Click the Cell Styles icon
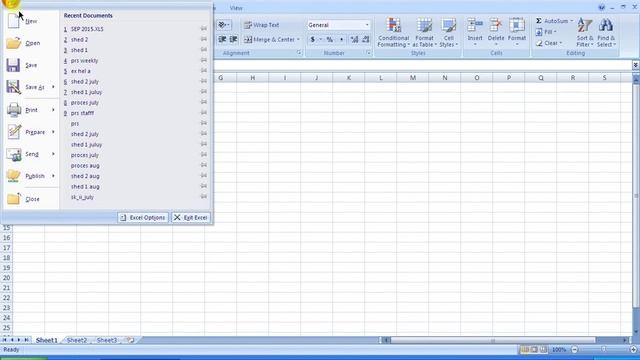The image size is (640, 360). tap(449, 25)
